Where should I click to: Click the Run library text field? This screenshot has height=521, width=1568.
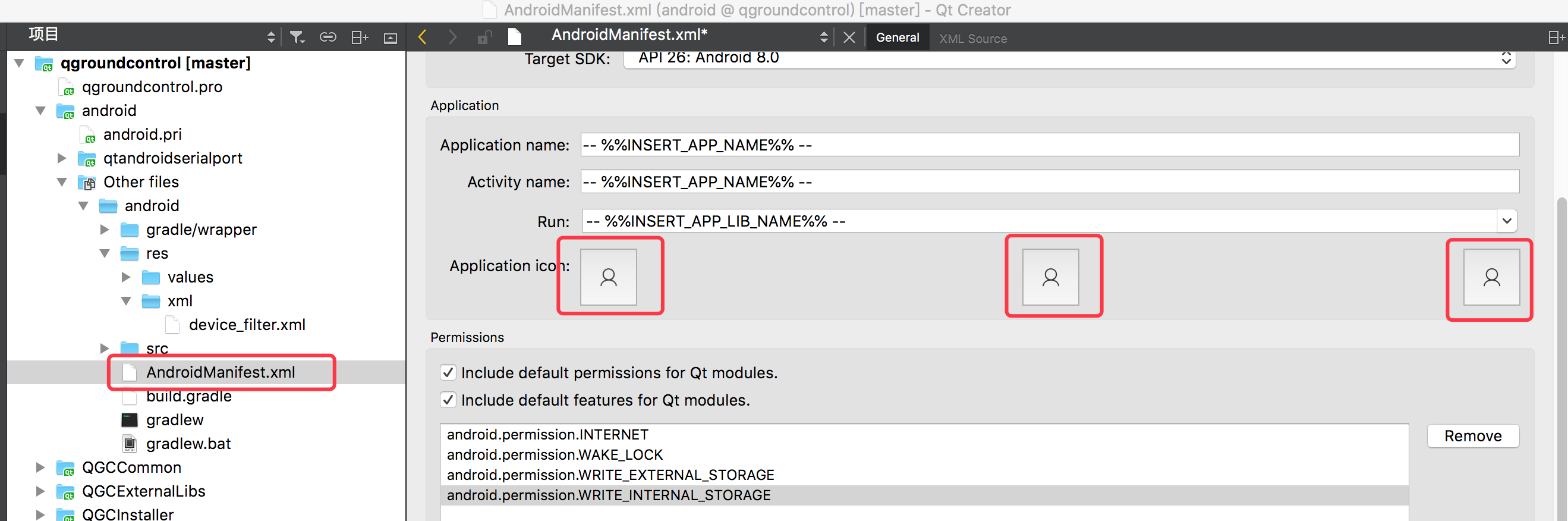[1039, 221]
